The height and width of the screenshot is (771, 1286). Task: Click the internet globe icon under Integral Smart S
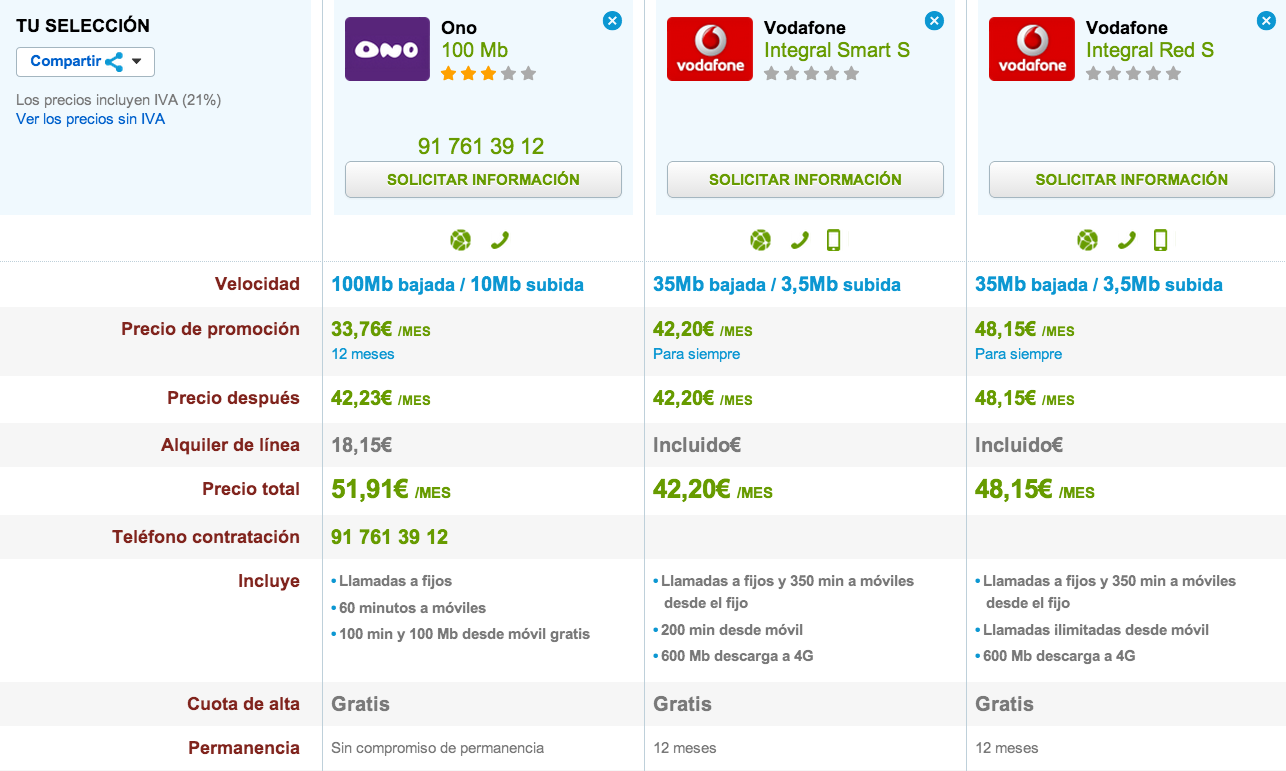click(761, 240)
